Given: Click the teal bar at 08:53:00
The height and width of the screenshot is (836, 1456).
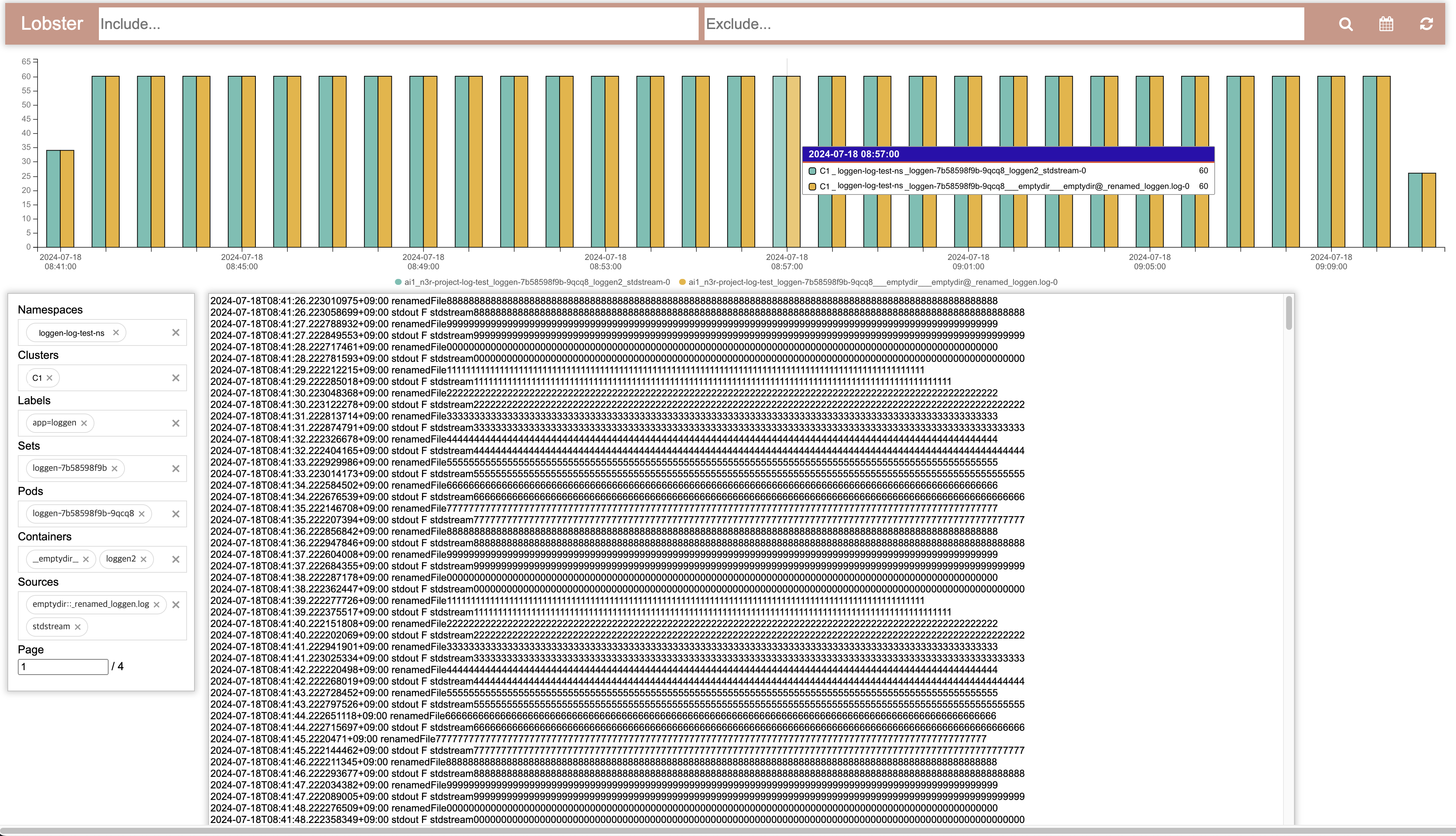Looking at the screenshot, I should pyautogui.click(x=598, y=162).
